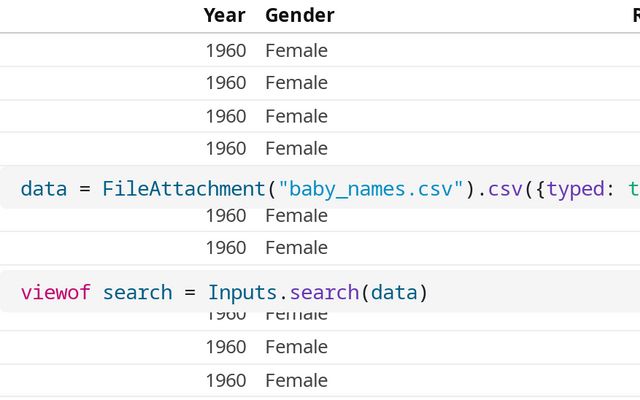Click the partially visible header at right edge
The width and height of the screenshot is (640, 400).
tap(635, 15)
